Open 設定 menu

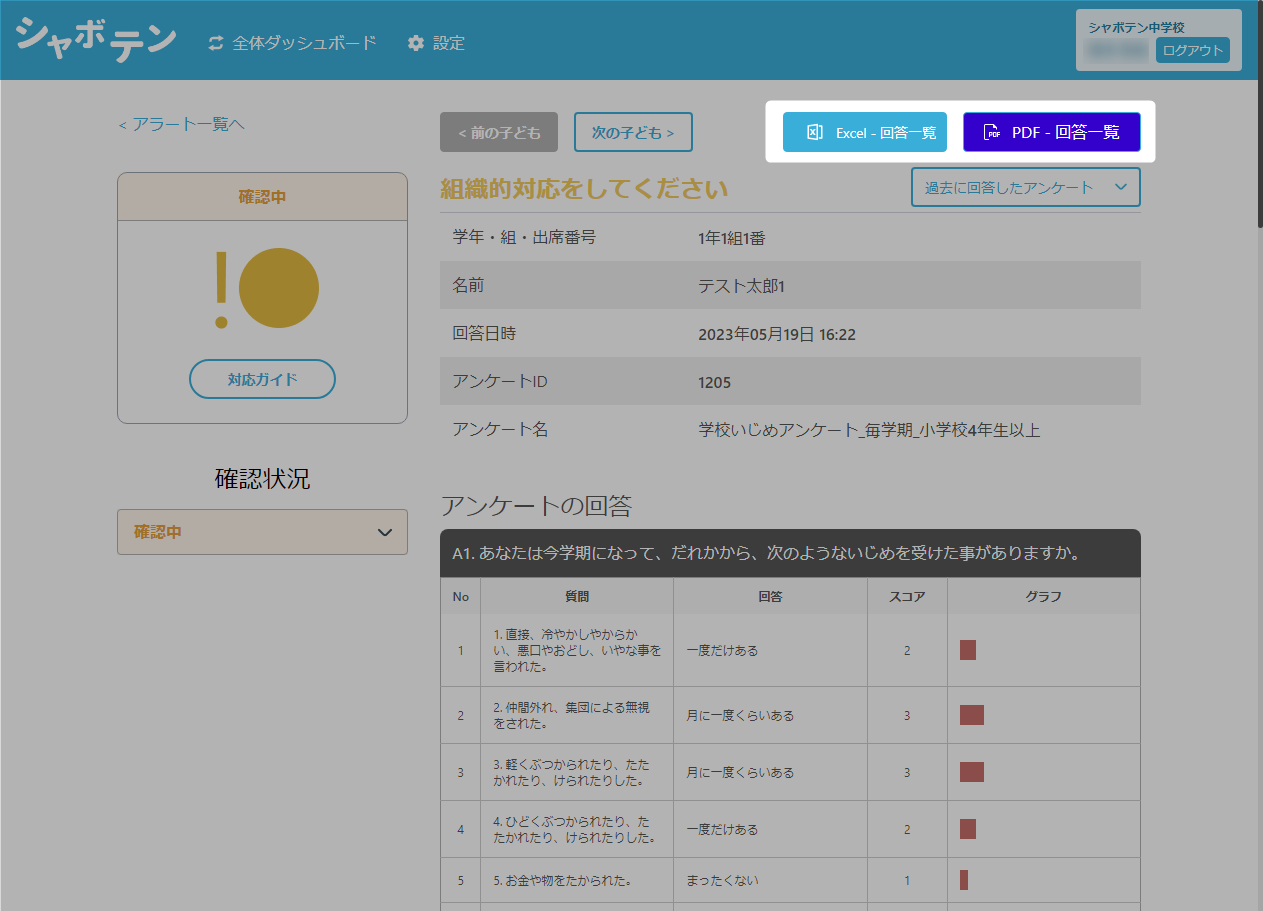pos(436,43)
